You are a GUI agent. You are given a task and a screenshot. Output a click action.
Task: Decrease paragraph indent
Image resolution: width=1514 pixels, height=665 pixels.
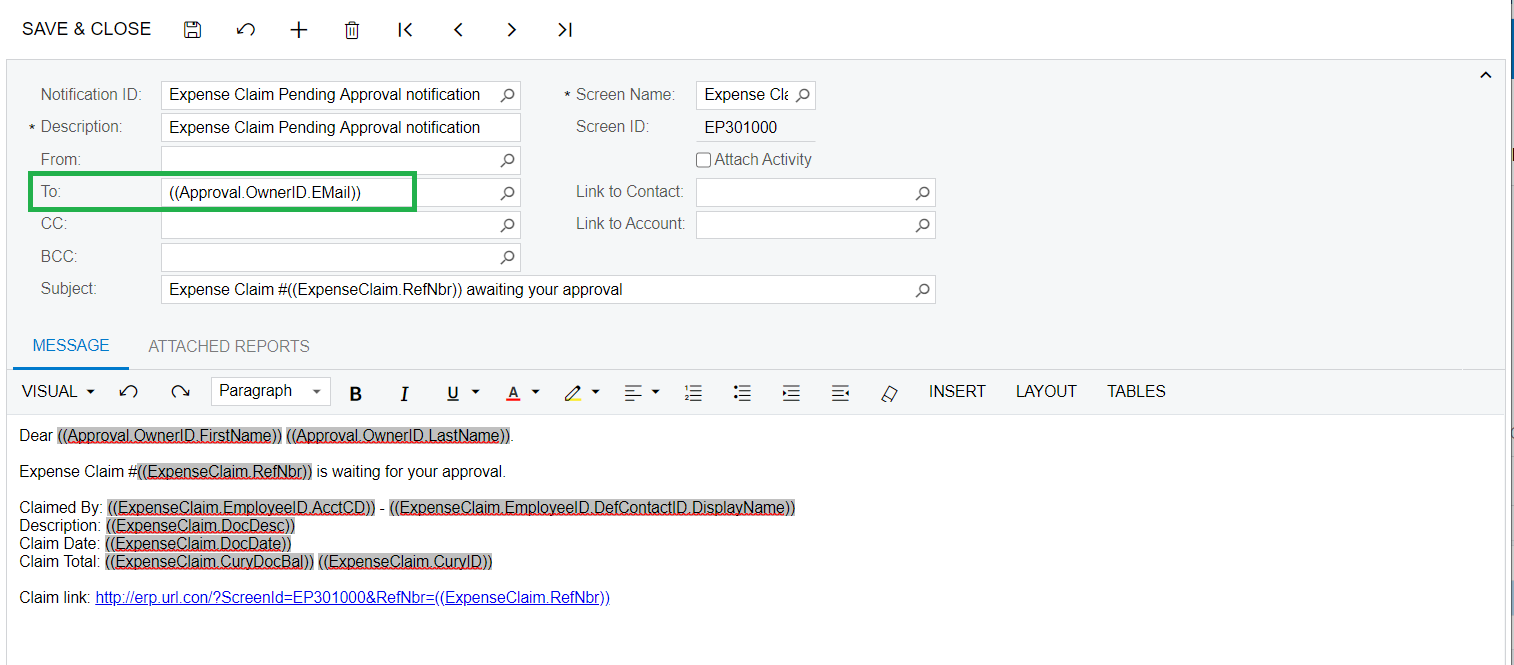point(840,393)
